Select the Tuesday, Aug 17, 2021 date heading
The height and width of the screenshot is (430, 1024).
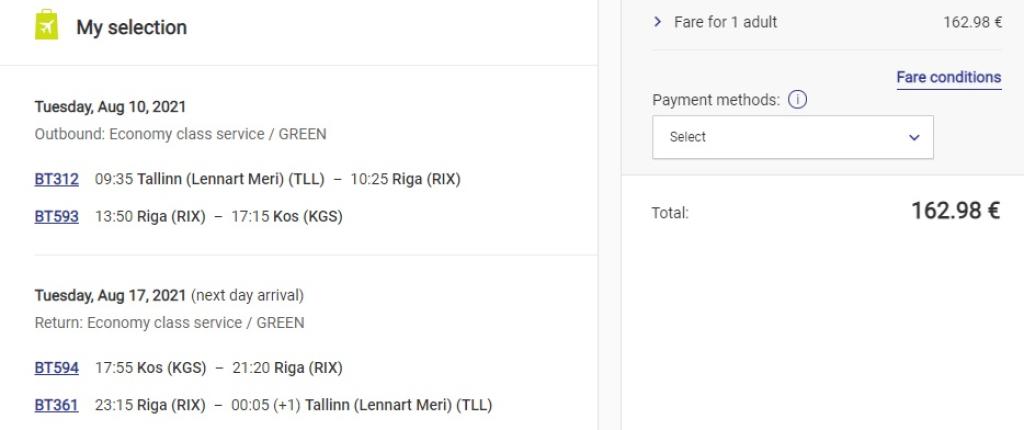click(110, 295)
